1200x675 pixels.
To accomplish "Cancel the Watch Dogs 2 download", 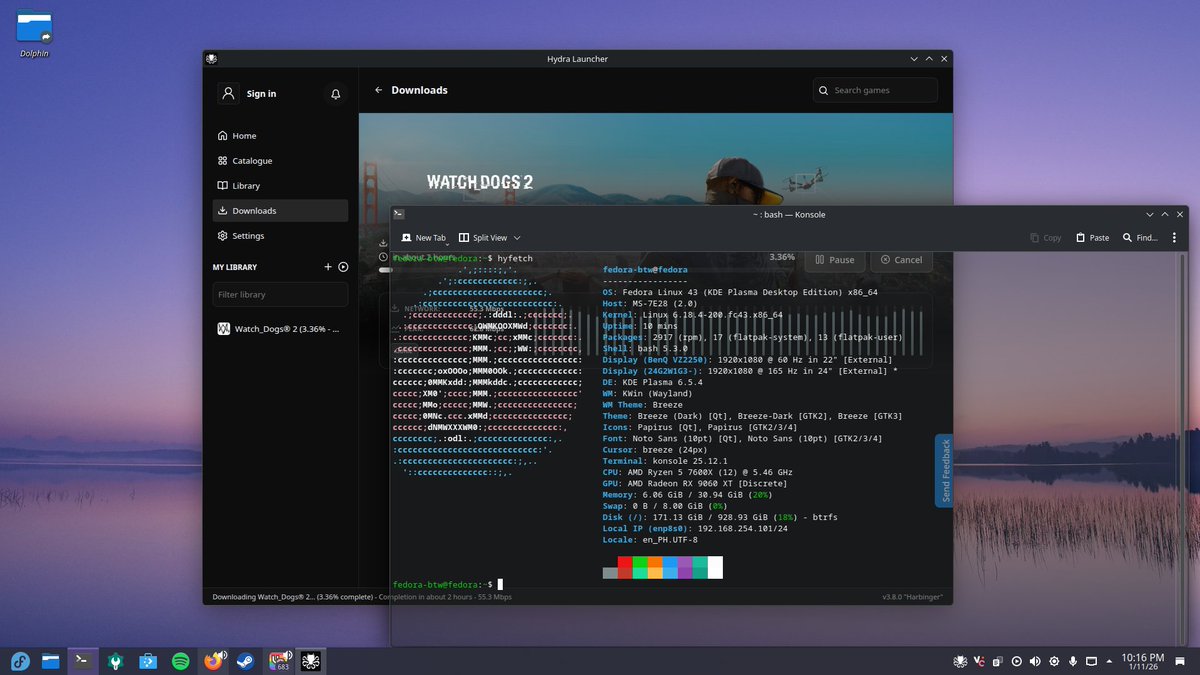I will pos(901,260).
